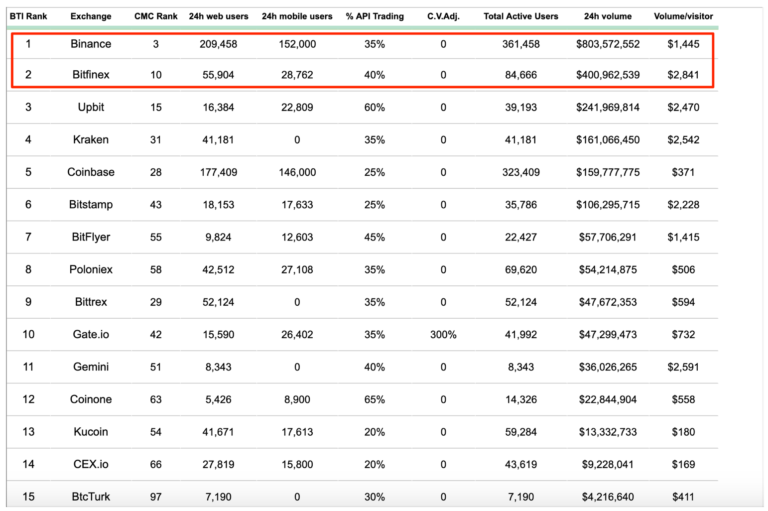Click Kraken 24h volume $161,066,450
Image resolution: width=768 pixels, height=511 pixels.
click(x=608, y=140)
